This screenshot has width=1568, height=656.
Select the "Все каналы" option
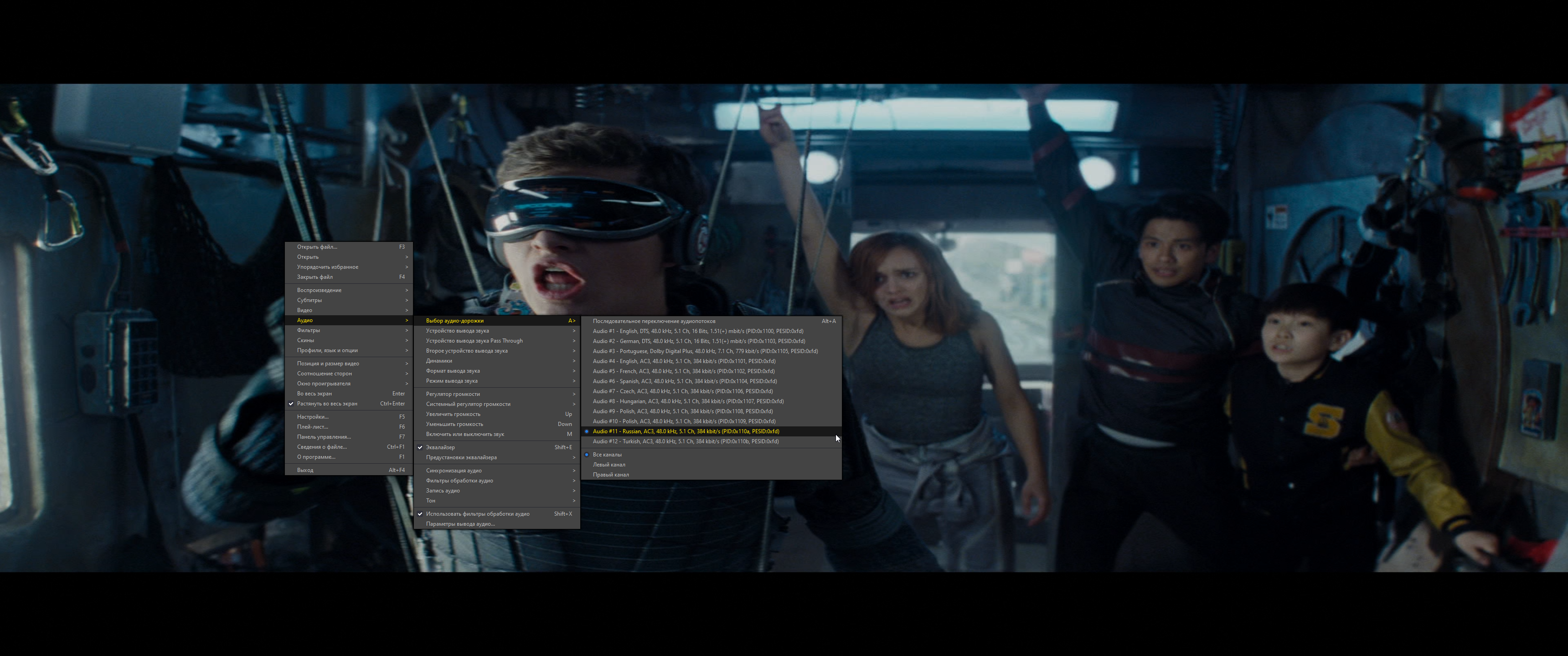coord(712,455)
